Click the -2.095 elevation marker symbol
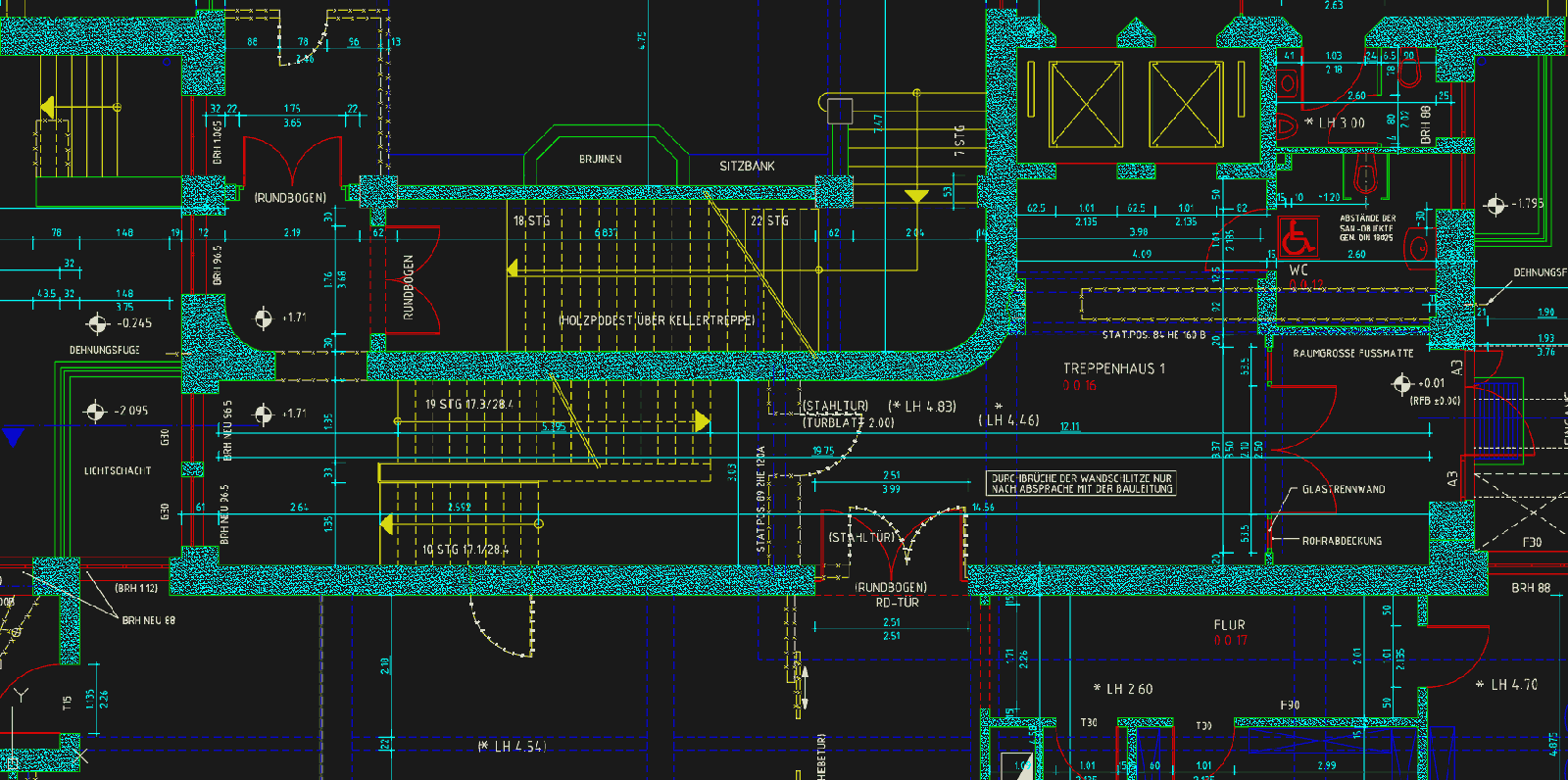The image size is (1568, 780). pos(95,412)
